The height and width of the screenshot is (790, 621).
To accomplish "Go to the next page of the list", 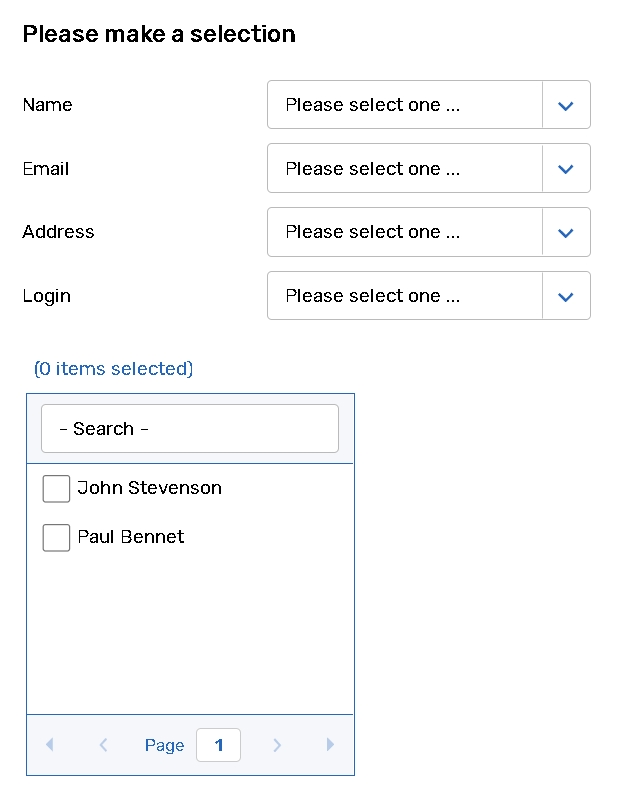I will (277, 745).
